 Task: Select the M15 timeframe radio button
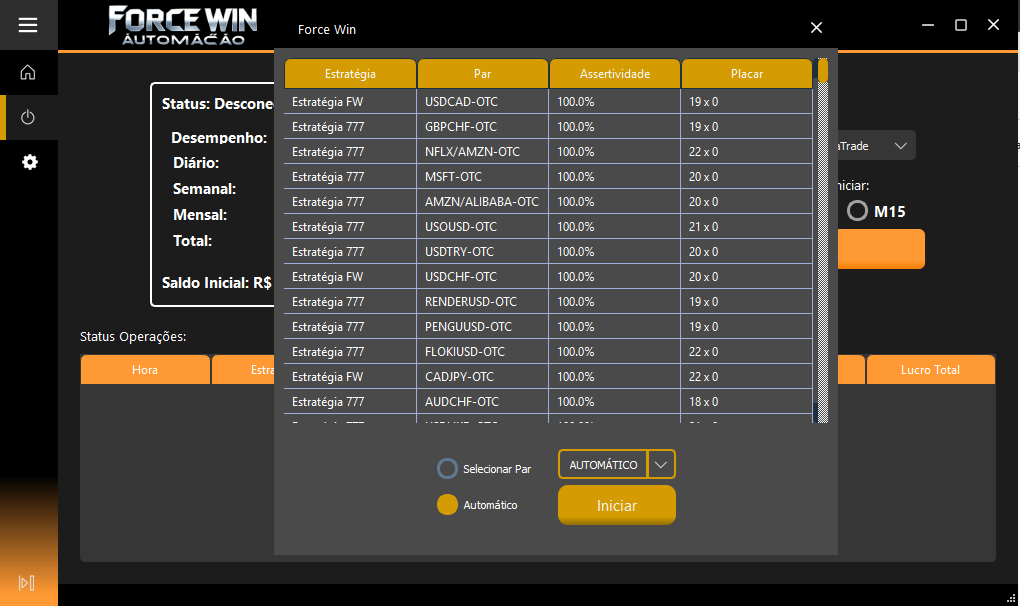857,211
